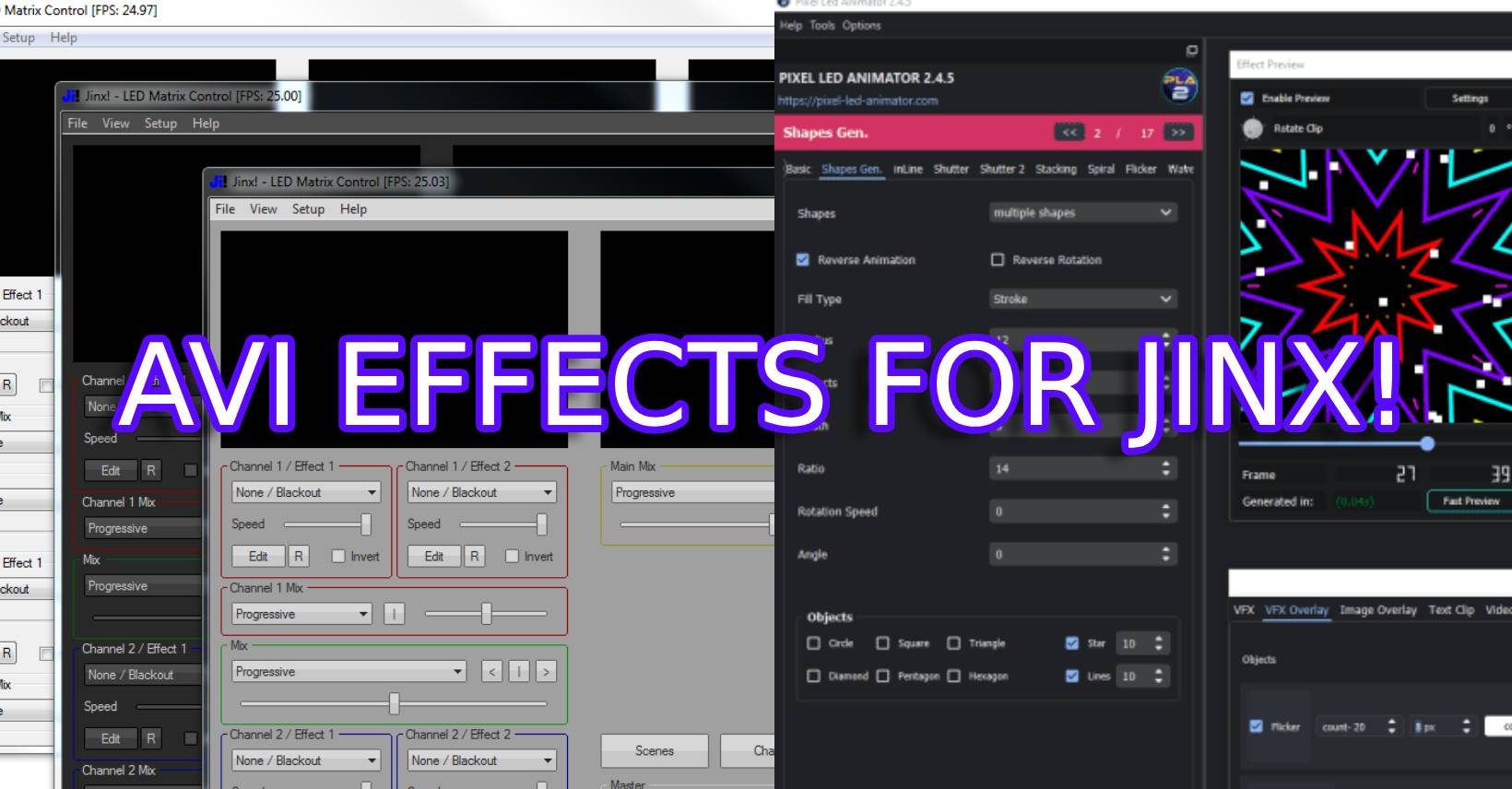Adjust the Rotation Speed stepper
The image size is (1512, 789).
pyautogui.click(x=1166, y=511)
